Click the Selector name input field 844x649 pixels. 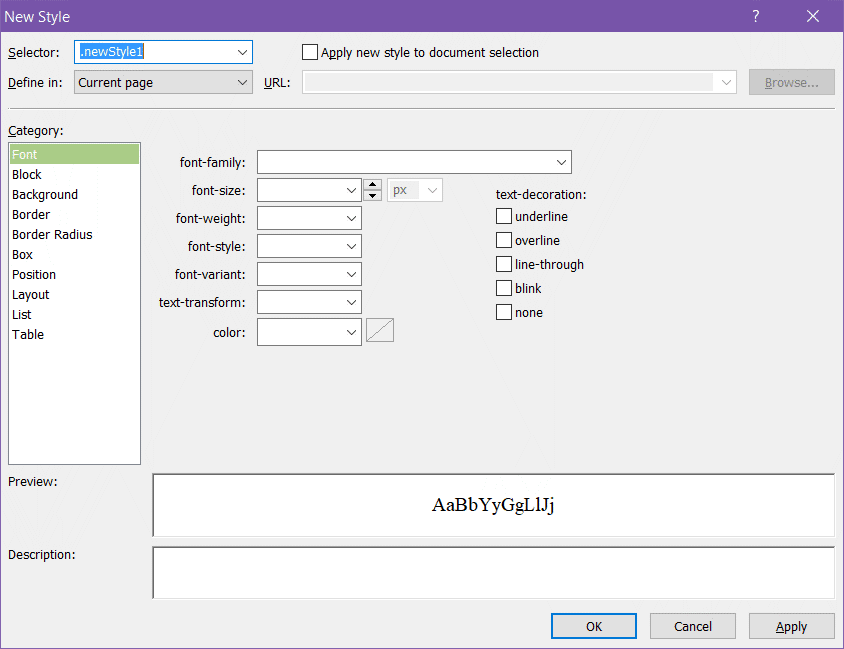point(155,53)
